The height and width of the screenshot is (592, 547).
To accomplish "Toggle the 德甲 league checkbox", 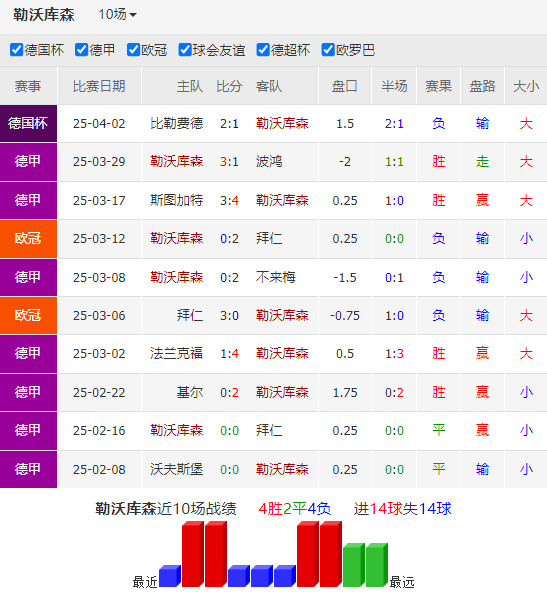I will click(x=82, y=50).
